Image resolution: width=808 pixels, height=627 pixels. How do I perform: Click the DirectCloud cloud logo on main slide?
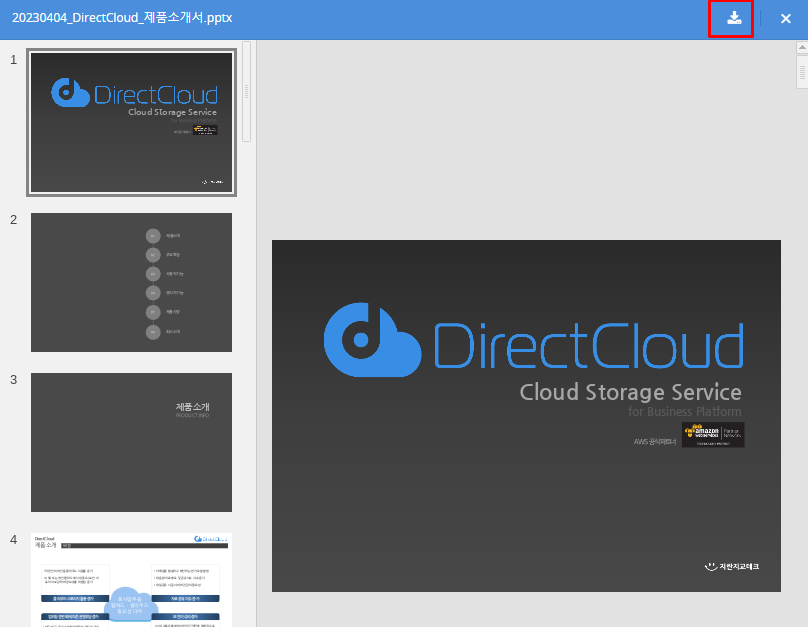point(371,340)
